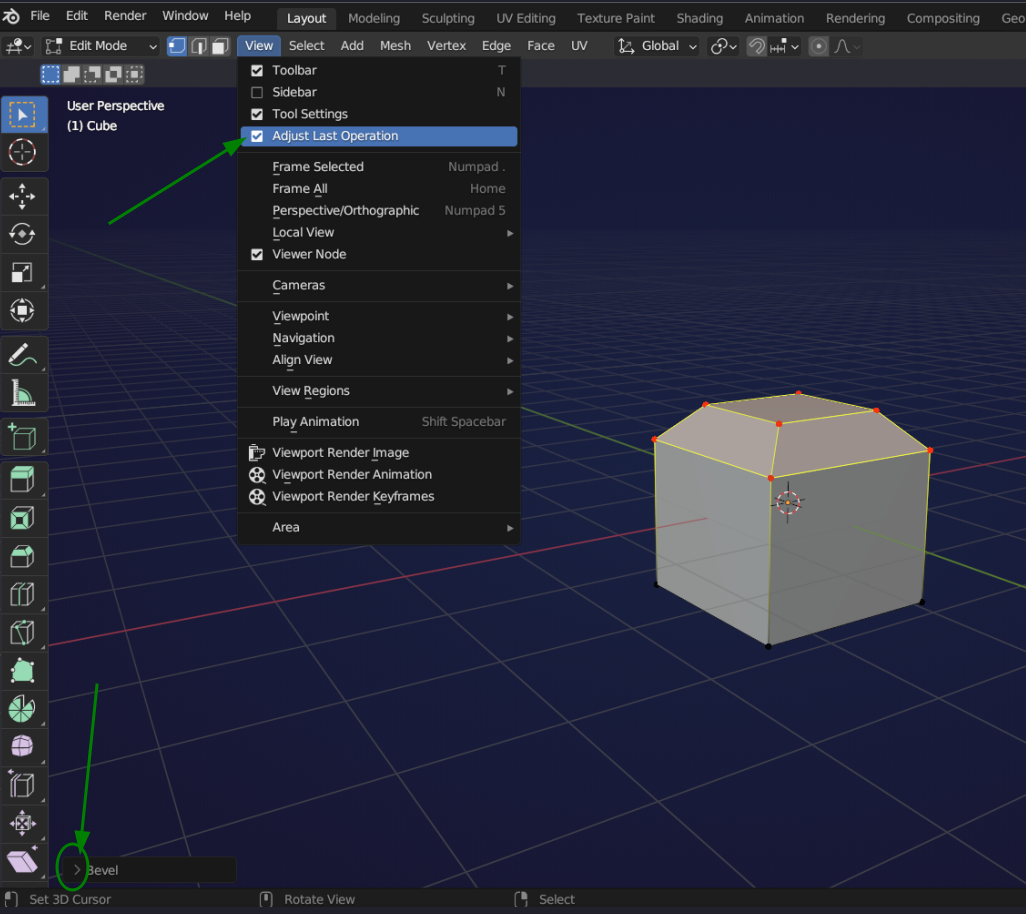The height and width of the screenshot is (914, 1026).
Task: Switch to face select mode
Action: [220, 46]
